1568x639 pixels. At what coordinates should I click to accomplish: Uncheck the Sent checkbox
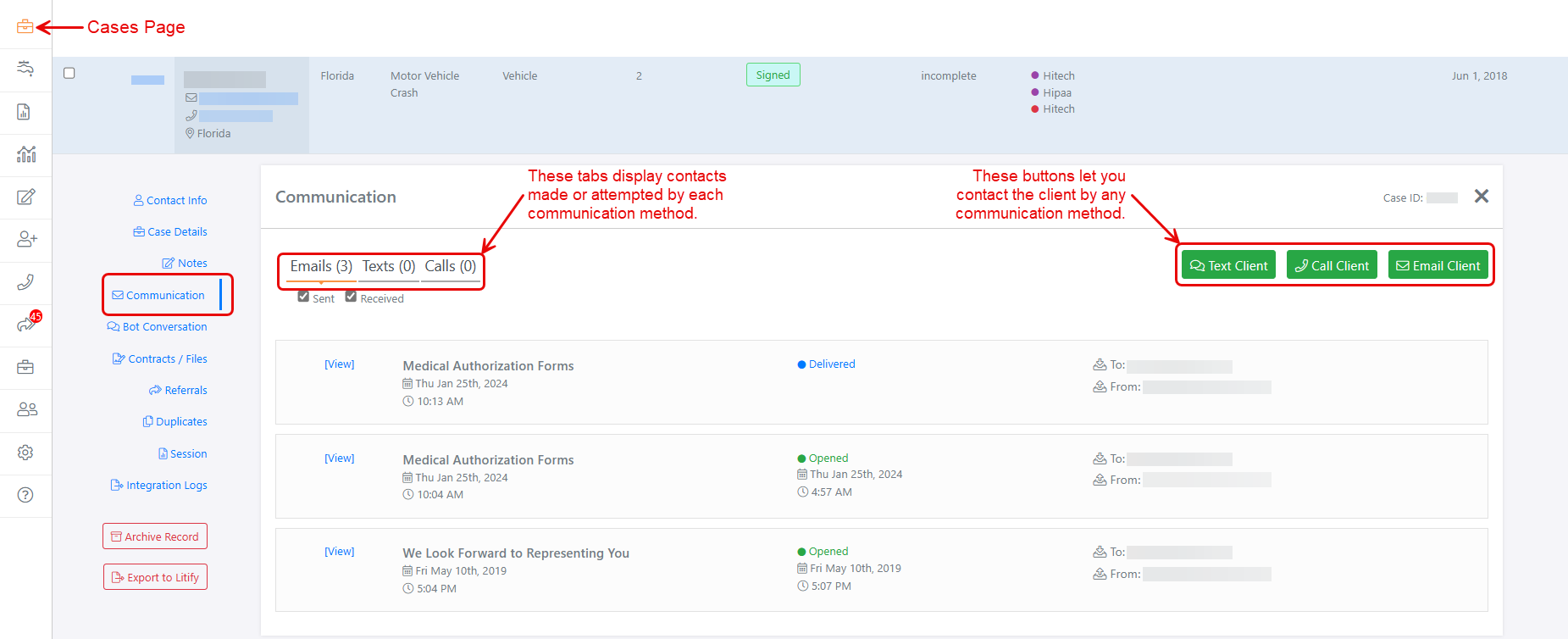303,297
